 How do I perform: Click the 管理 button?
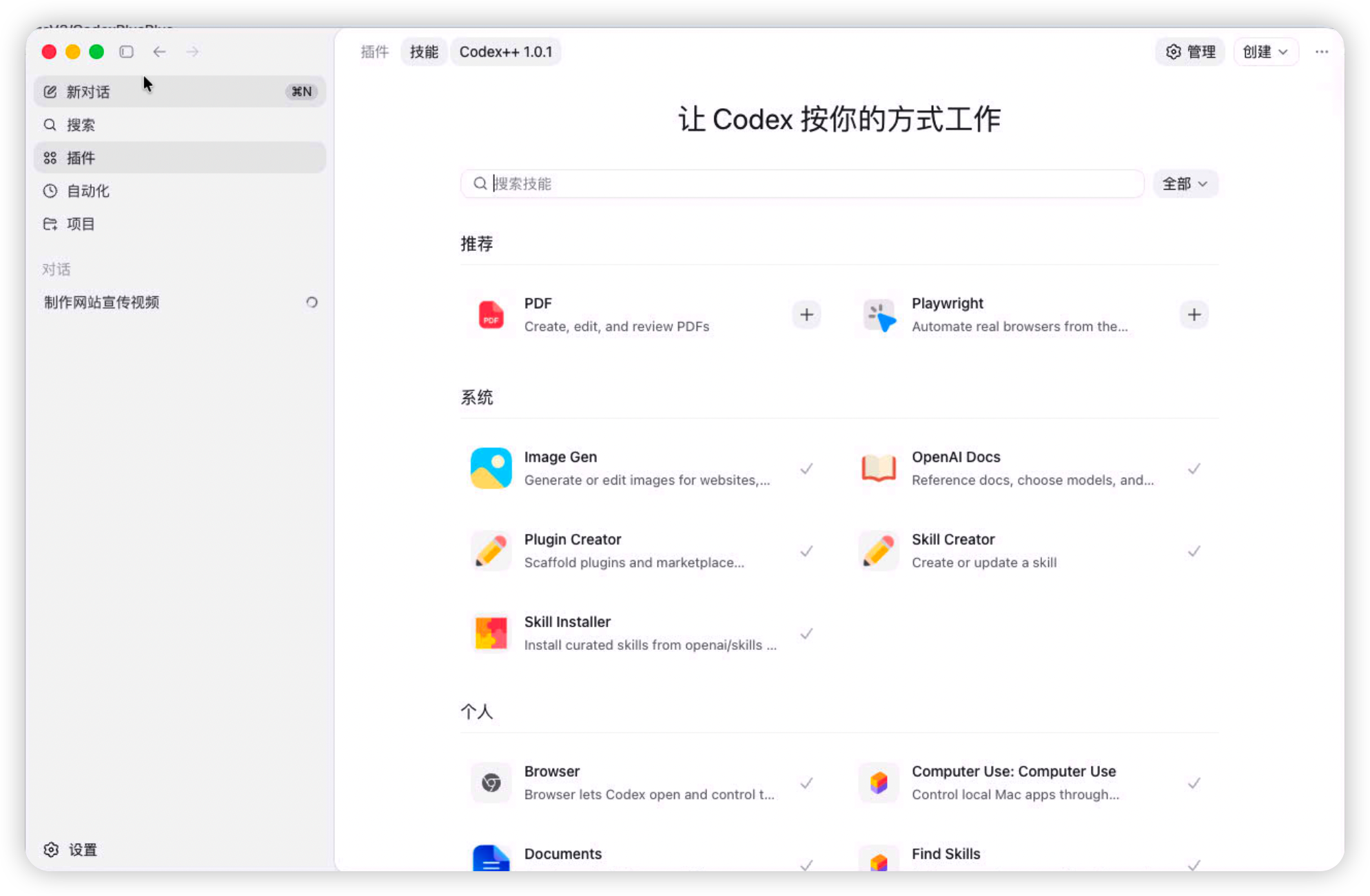click(1190, 52)
